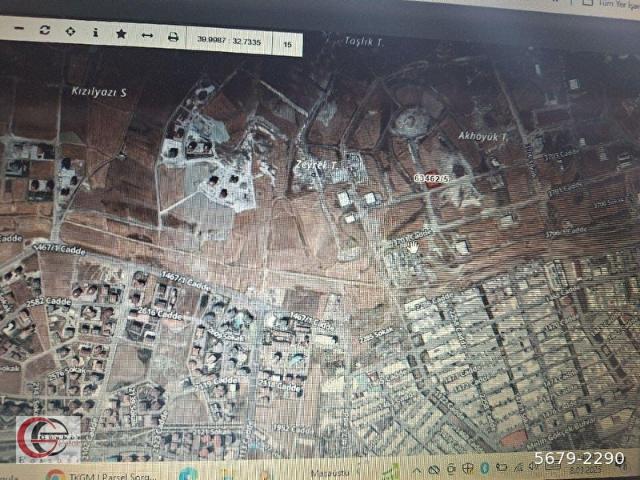Click the coordinate readout 39.9987 : 32.7335
This screenshot has width=640, height=480.
point(229,40)
